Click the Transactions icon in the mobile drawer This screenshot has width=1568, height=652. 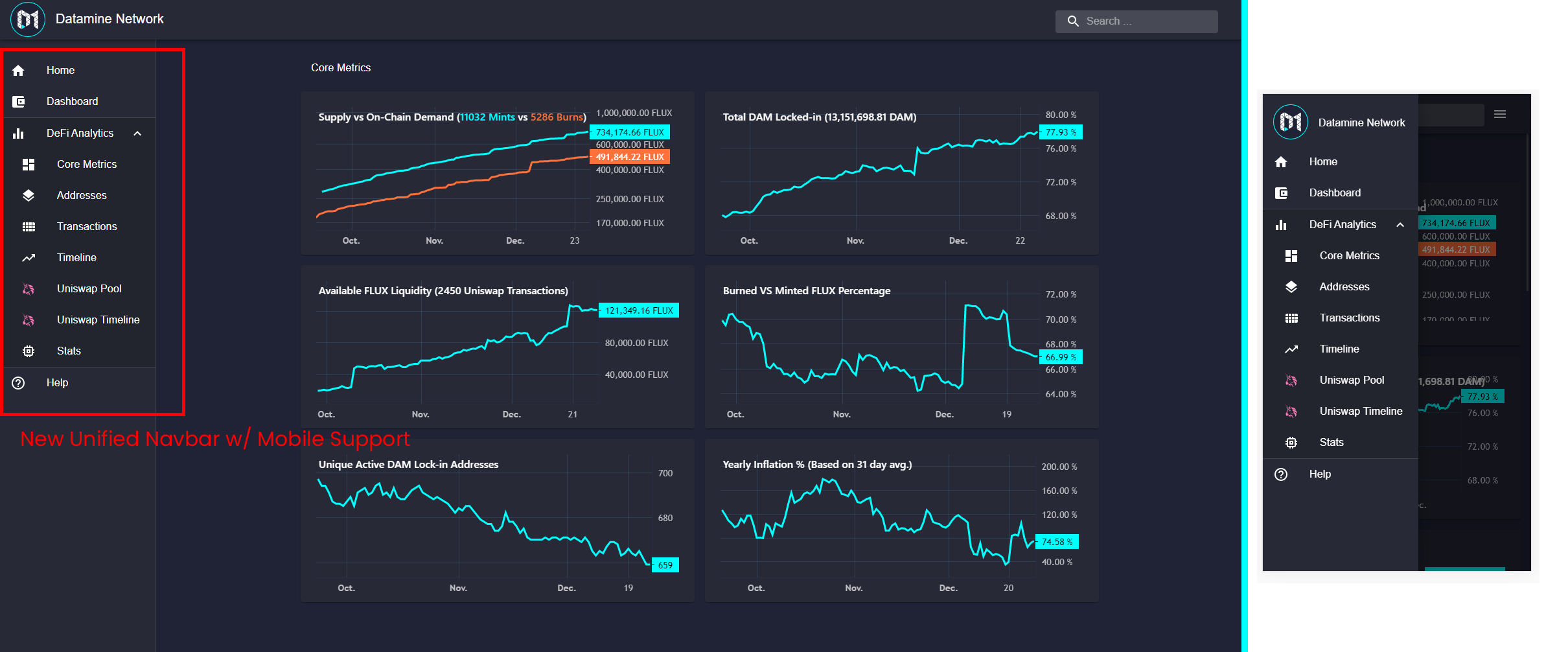pyautogui.click(x=1291, y=318)
